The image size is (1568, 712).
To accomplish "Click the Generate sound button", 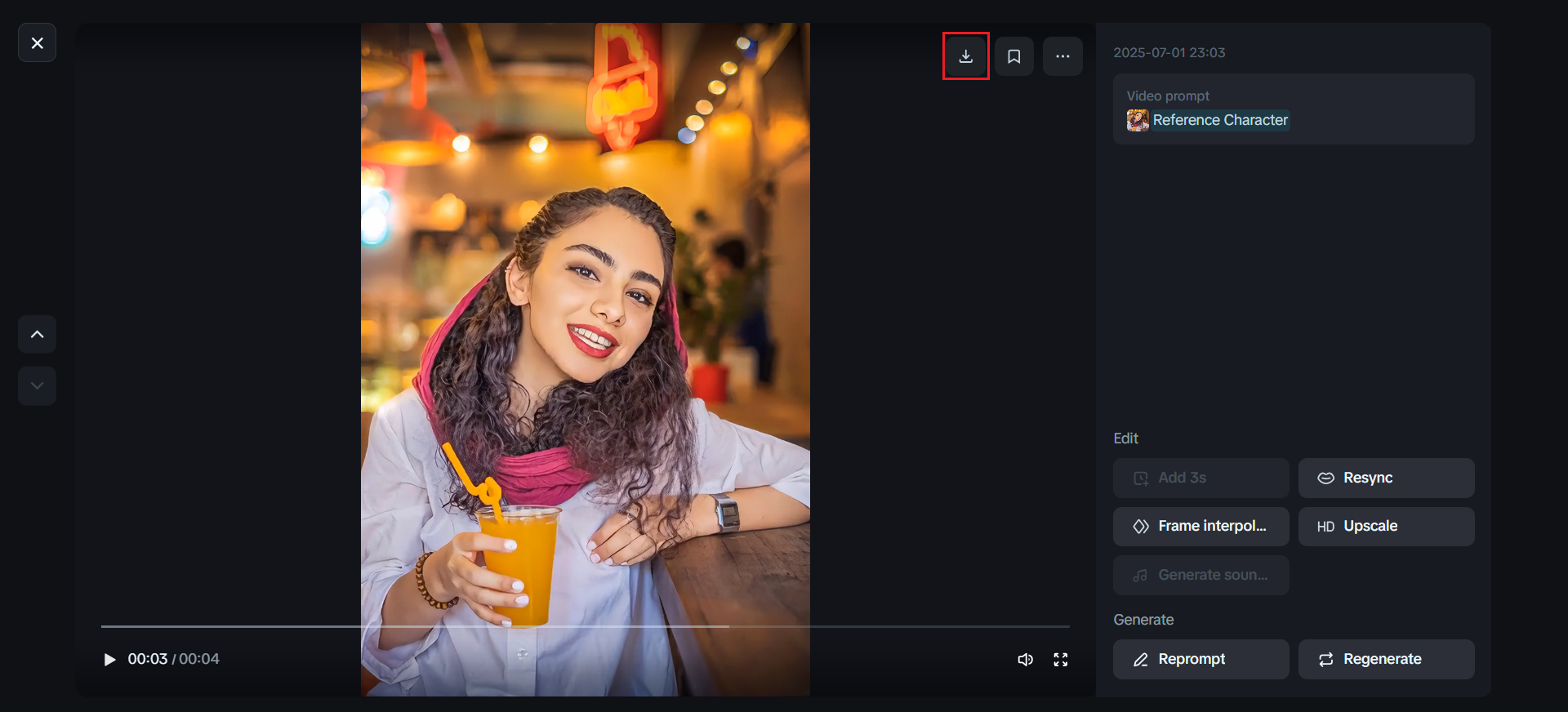I will (1200, 575).
